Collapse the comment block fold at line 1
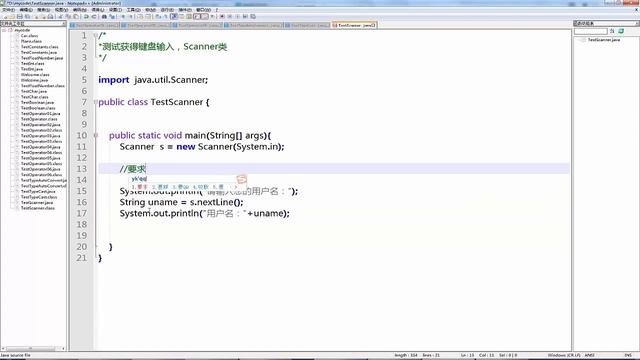640x360 pixels. point(96,36)
